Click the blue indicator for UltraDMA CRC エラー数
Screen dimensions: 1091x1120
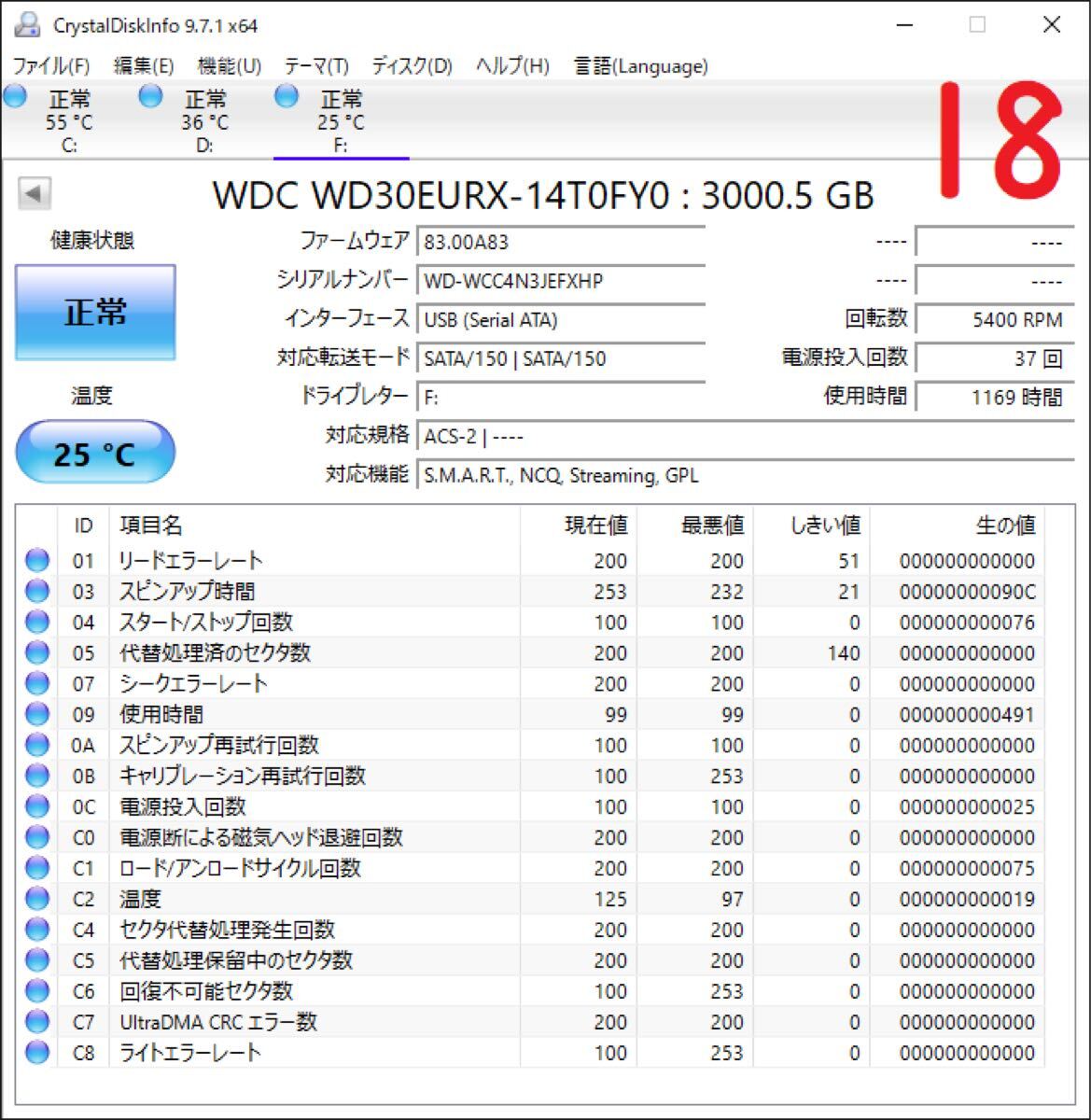coord(36,1022)
